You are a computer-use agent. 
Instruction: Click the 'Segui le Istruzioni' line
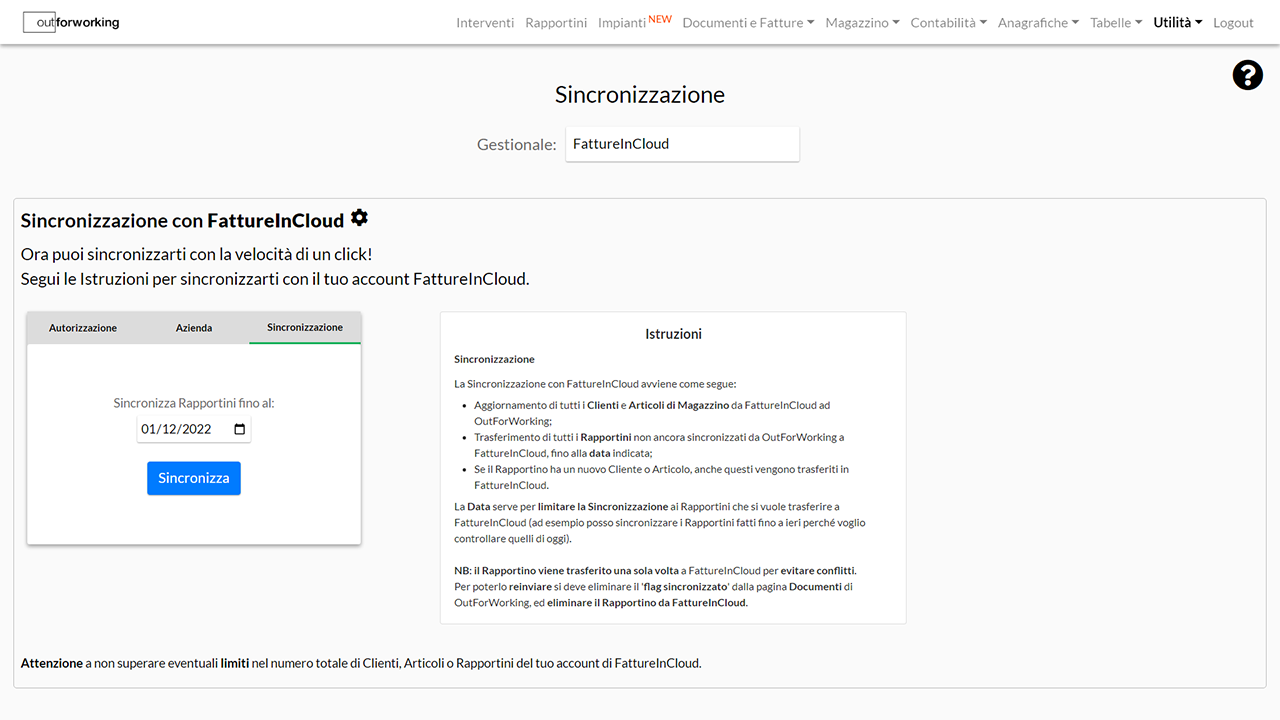pos(275,279)
